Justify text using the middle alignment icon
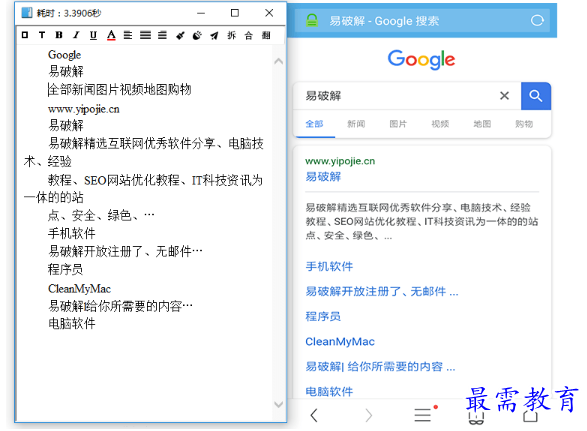 (x=145, y=35)
